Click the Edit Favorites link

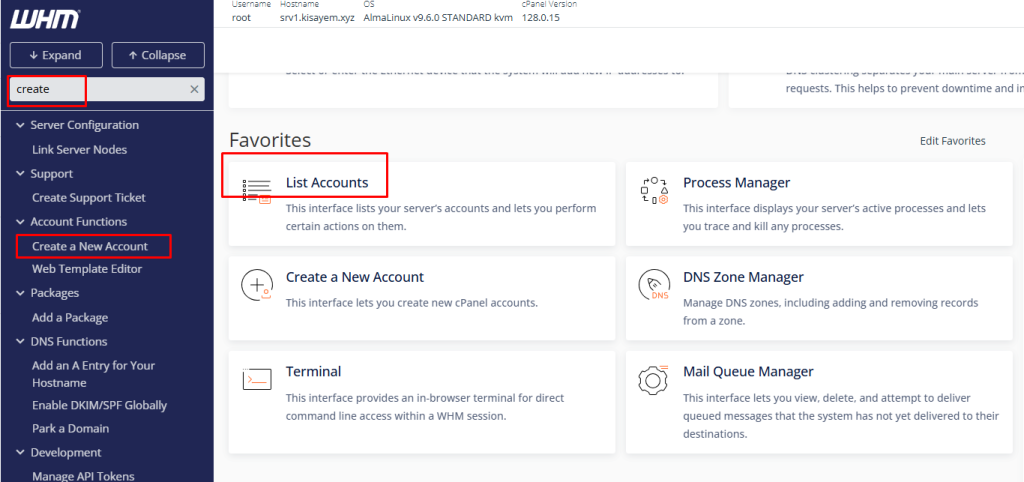point(952,141)
